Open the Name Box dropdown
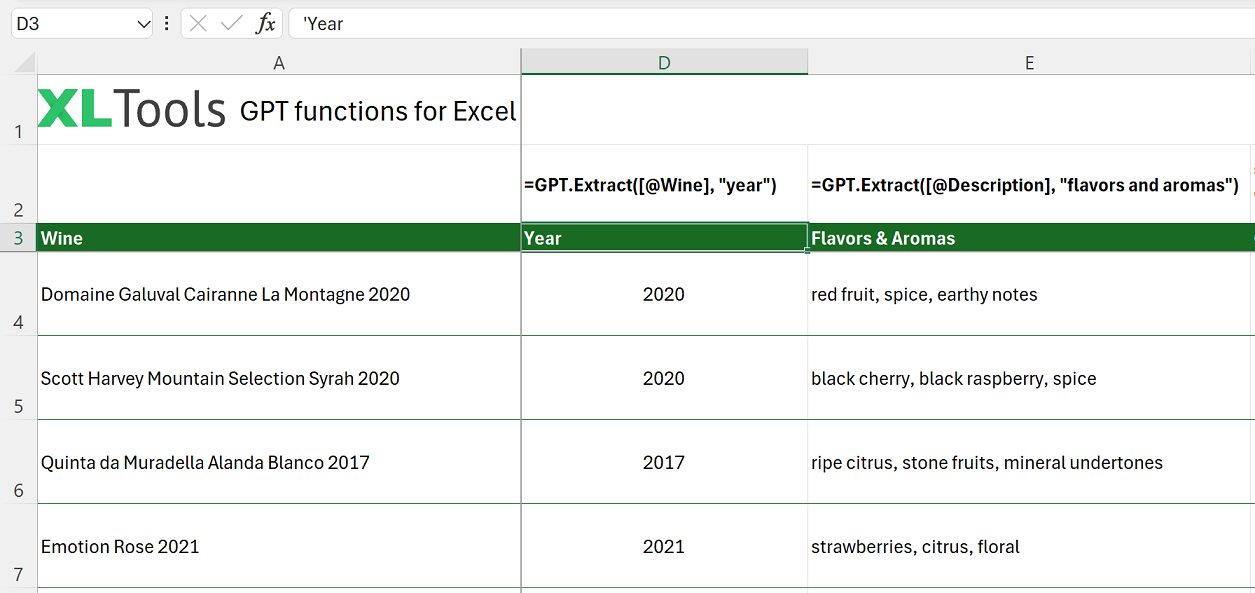Image resolution: width=1255 pixels, height=593 pixels. tap(142, 22)
